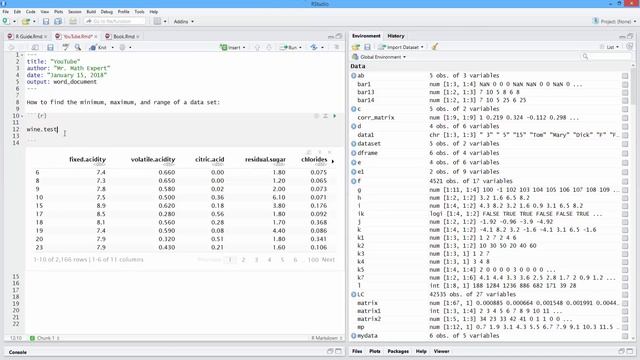640x360 pixels.
Task: Open the Insert chunk dropdown
Action: point(233,47)
